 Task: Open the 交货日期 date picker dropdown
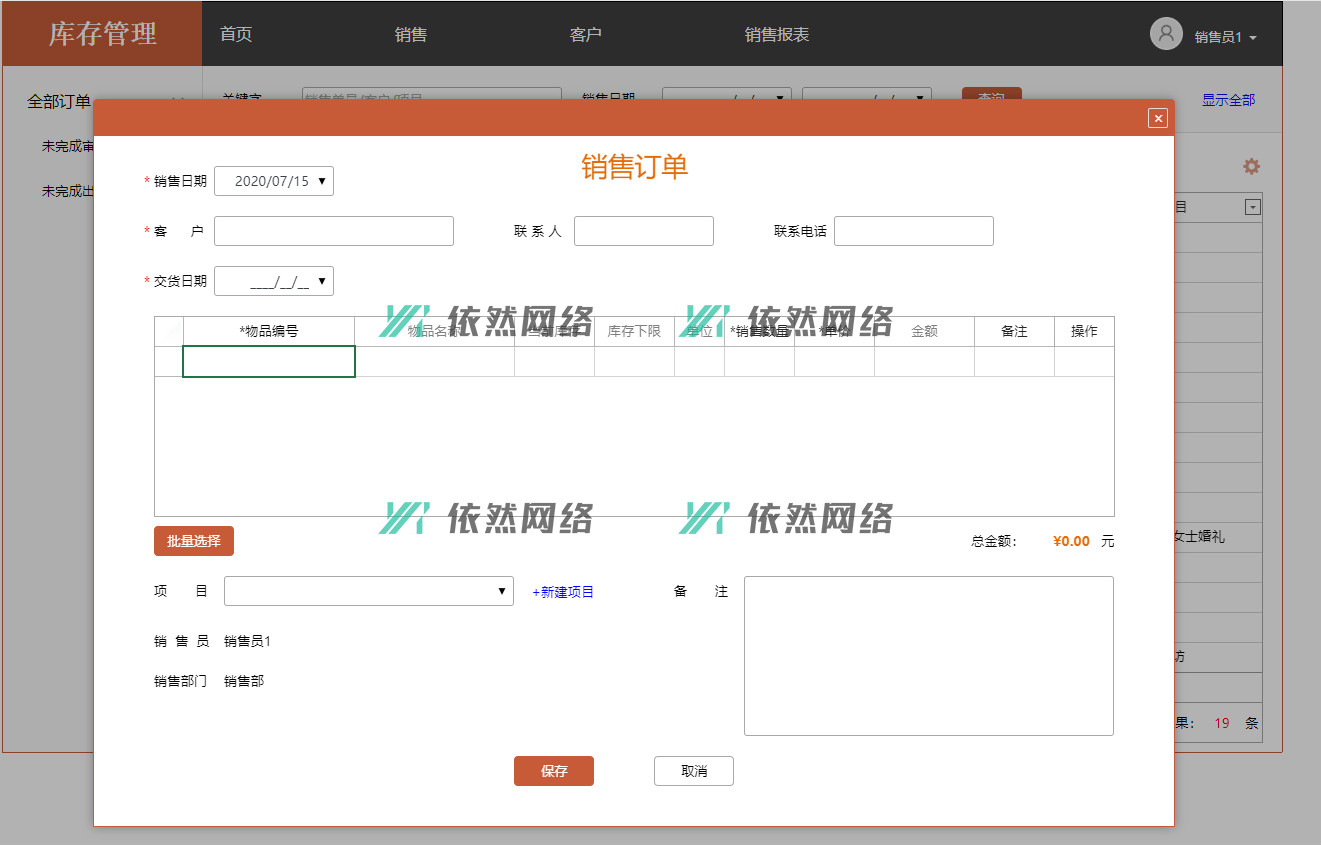(x=321, y=281)
